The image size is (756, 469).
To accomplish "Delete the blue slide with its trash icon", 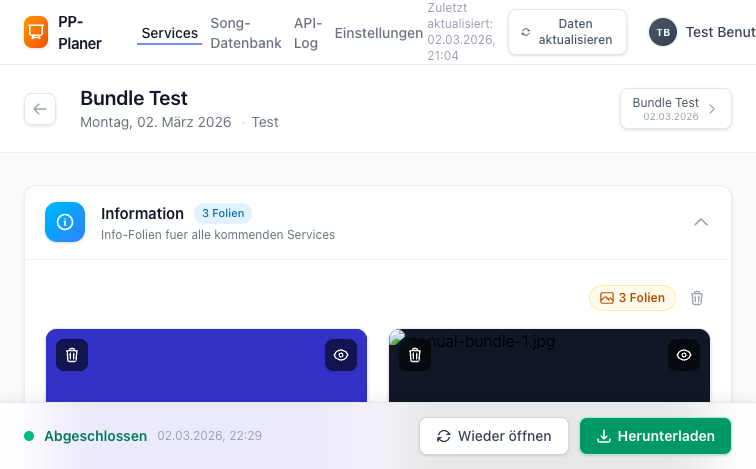I will [72, 355].
